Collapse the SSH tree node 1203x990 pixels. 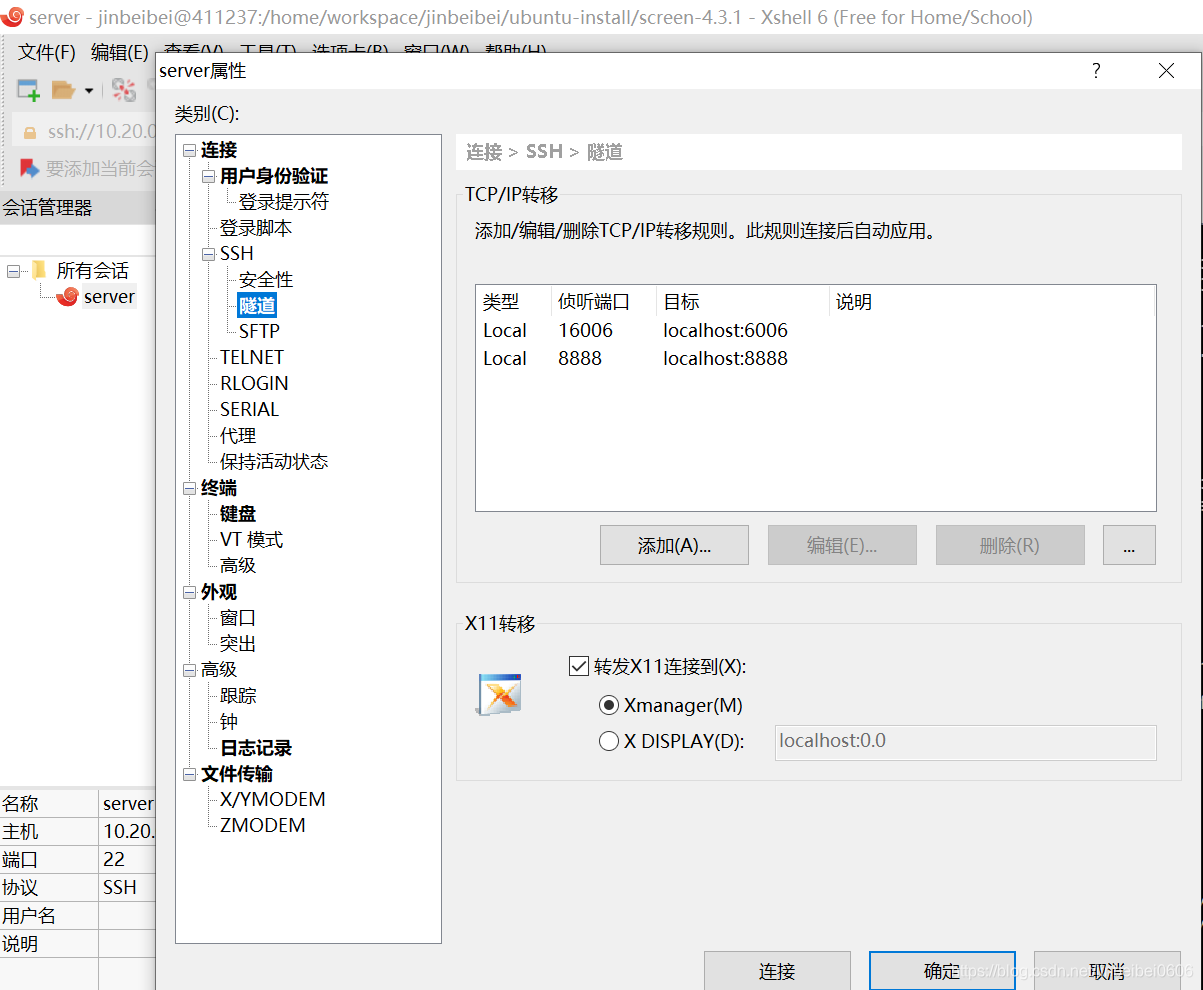pos(209,254)
